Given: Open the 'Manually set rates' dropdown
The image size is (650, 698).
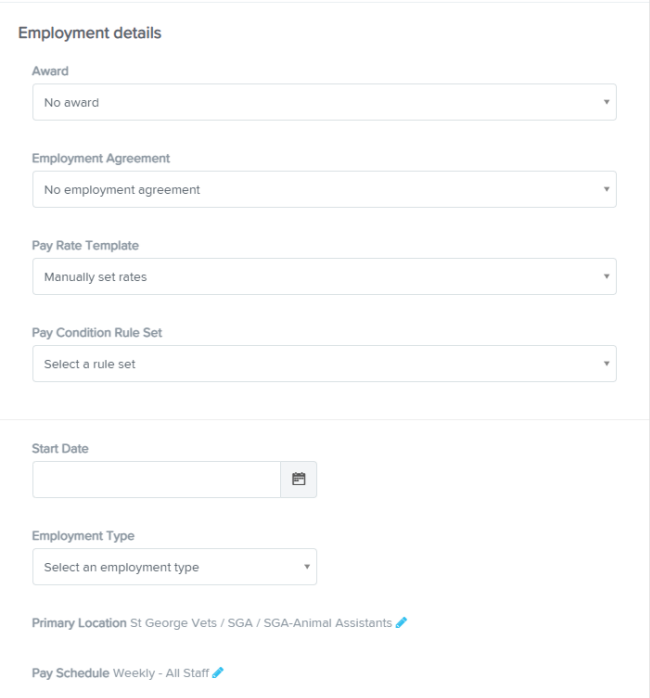Looking at the screenshot, I should click(x=325, y=276).
